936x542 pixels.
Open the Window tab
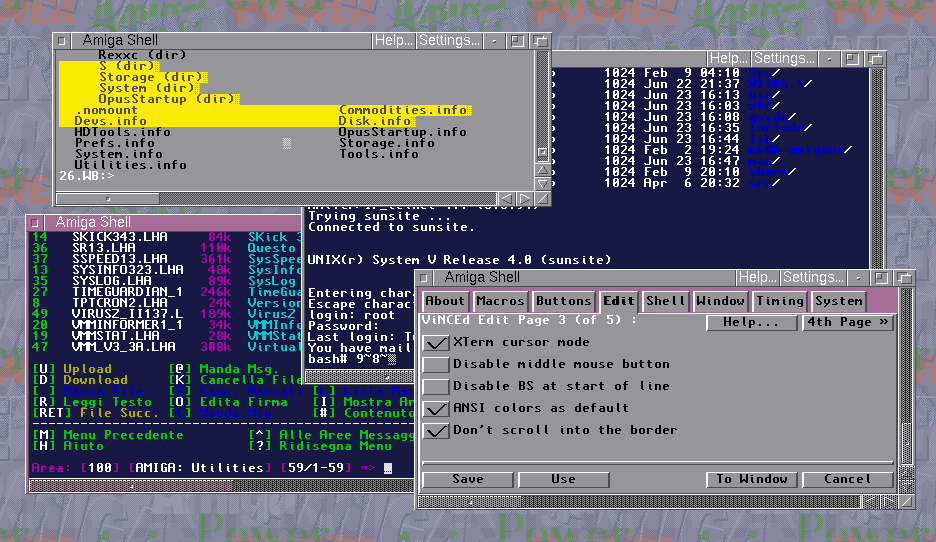(x=720, y=301)
